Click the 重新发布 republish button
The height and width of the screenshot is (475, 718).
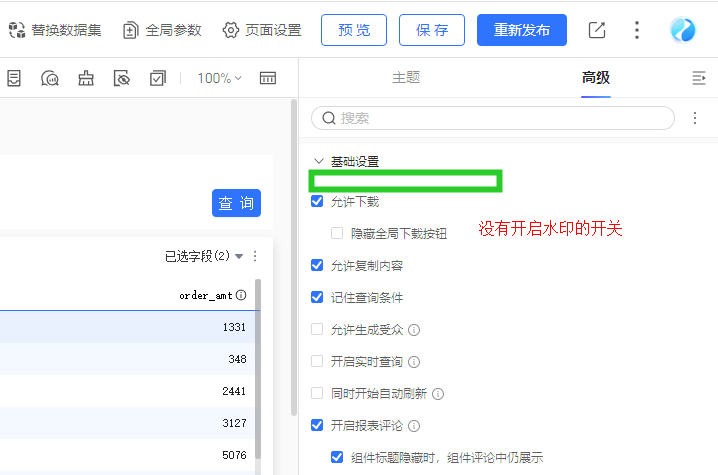522,30
